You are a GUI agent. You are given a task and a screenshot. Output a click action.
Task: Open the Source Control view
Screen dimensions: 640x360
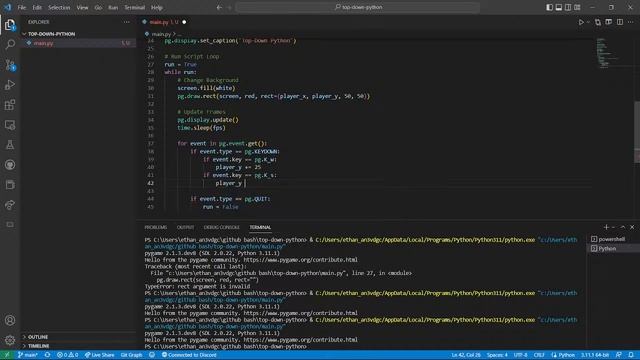10,64
